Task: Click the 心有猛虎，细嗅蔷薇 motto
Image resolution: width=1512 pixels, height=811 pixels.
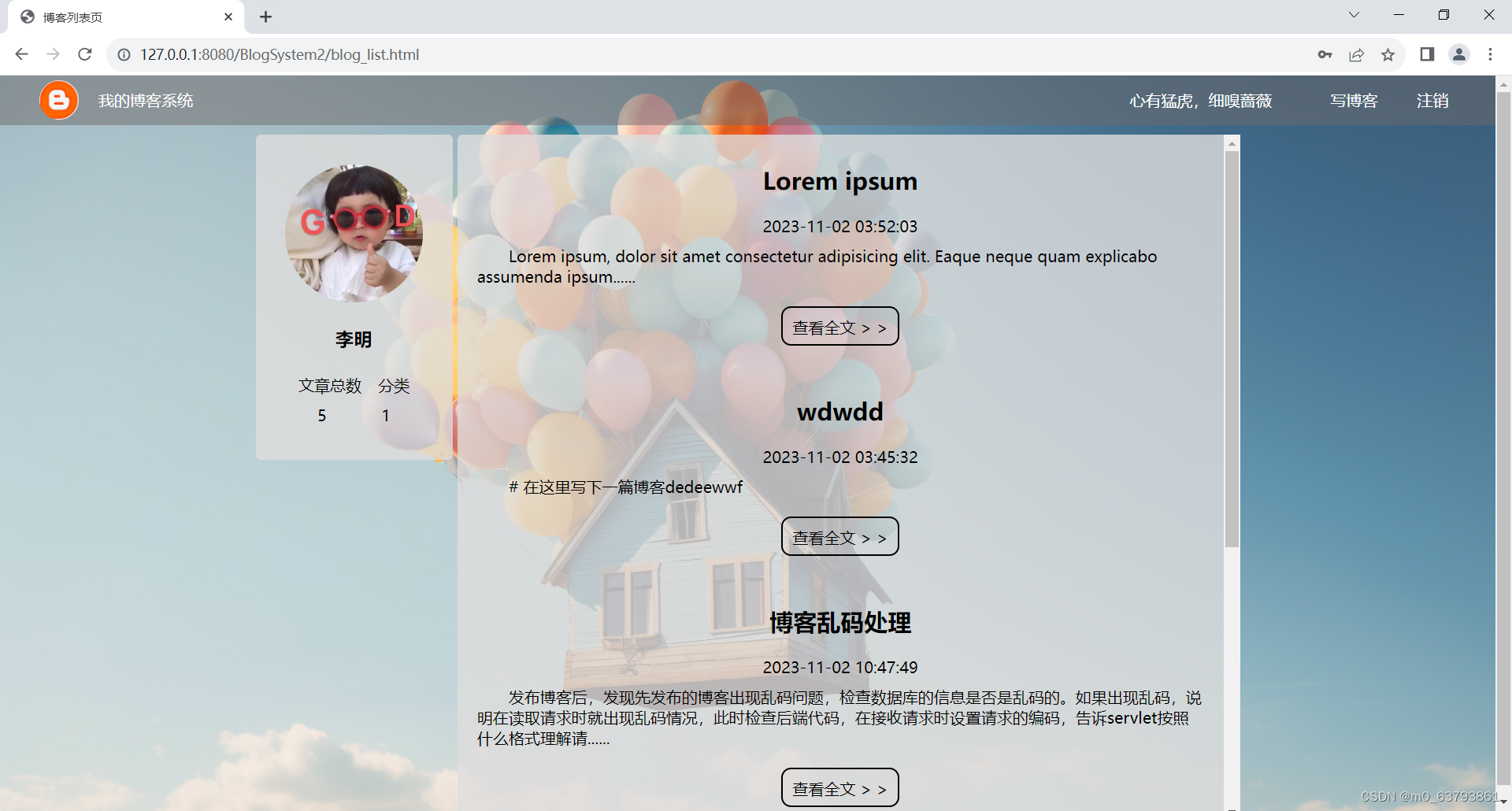Action: (1200, 101)
